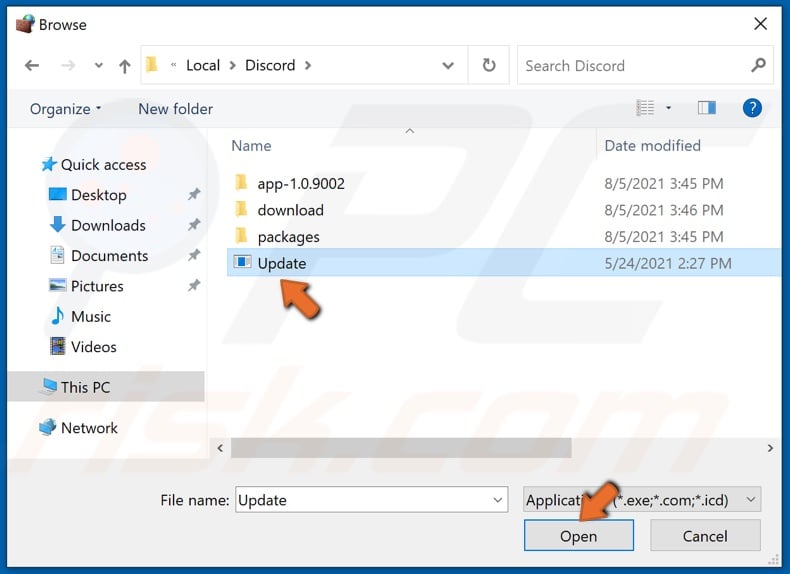790x574 pixels.
Task: Refresh the Discord folder view
Action: point(489,65)
